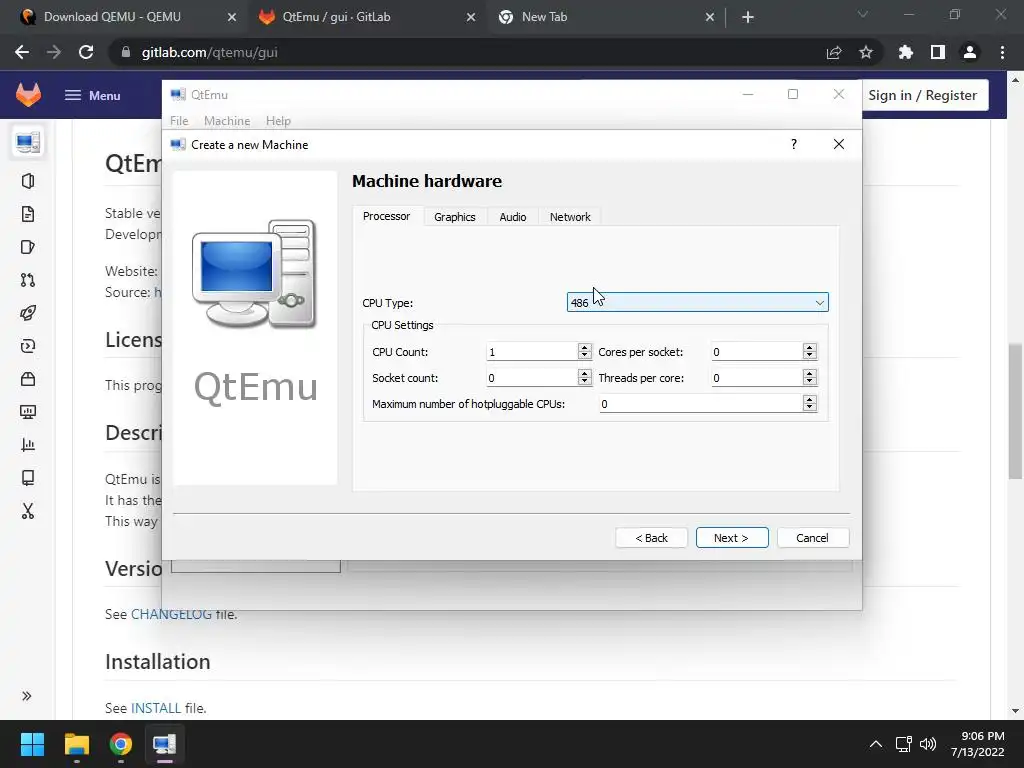Open Packages and registries sidebar icon
The width and height of the screenshot is (1024, 768).
(28, 379)
